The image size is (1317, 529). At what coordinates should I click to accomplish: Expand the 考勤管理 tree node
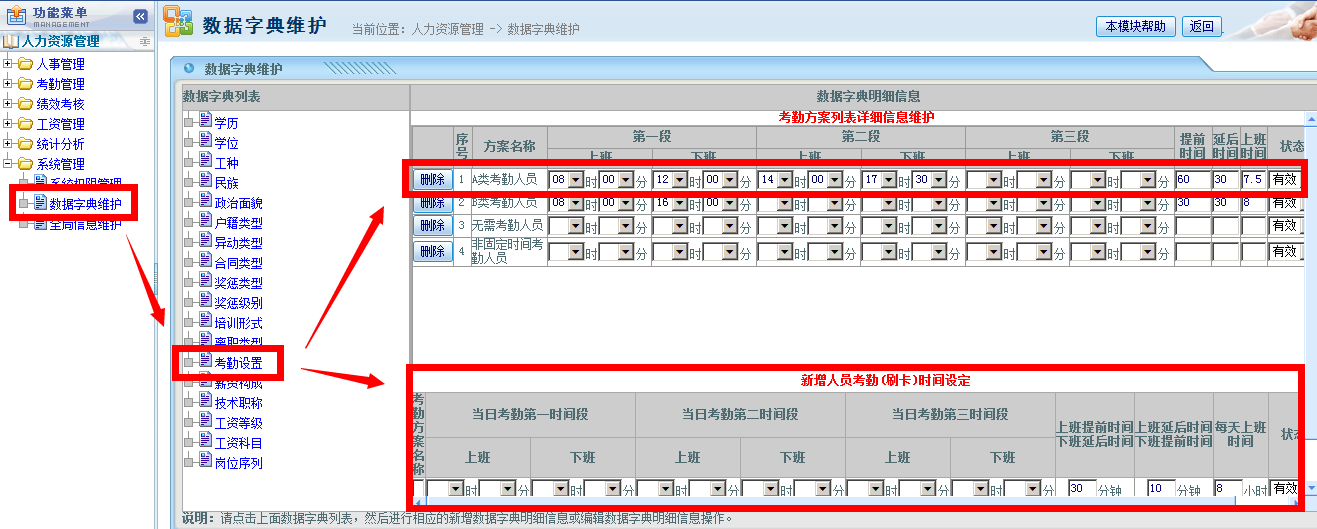coord(8,84)
